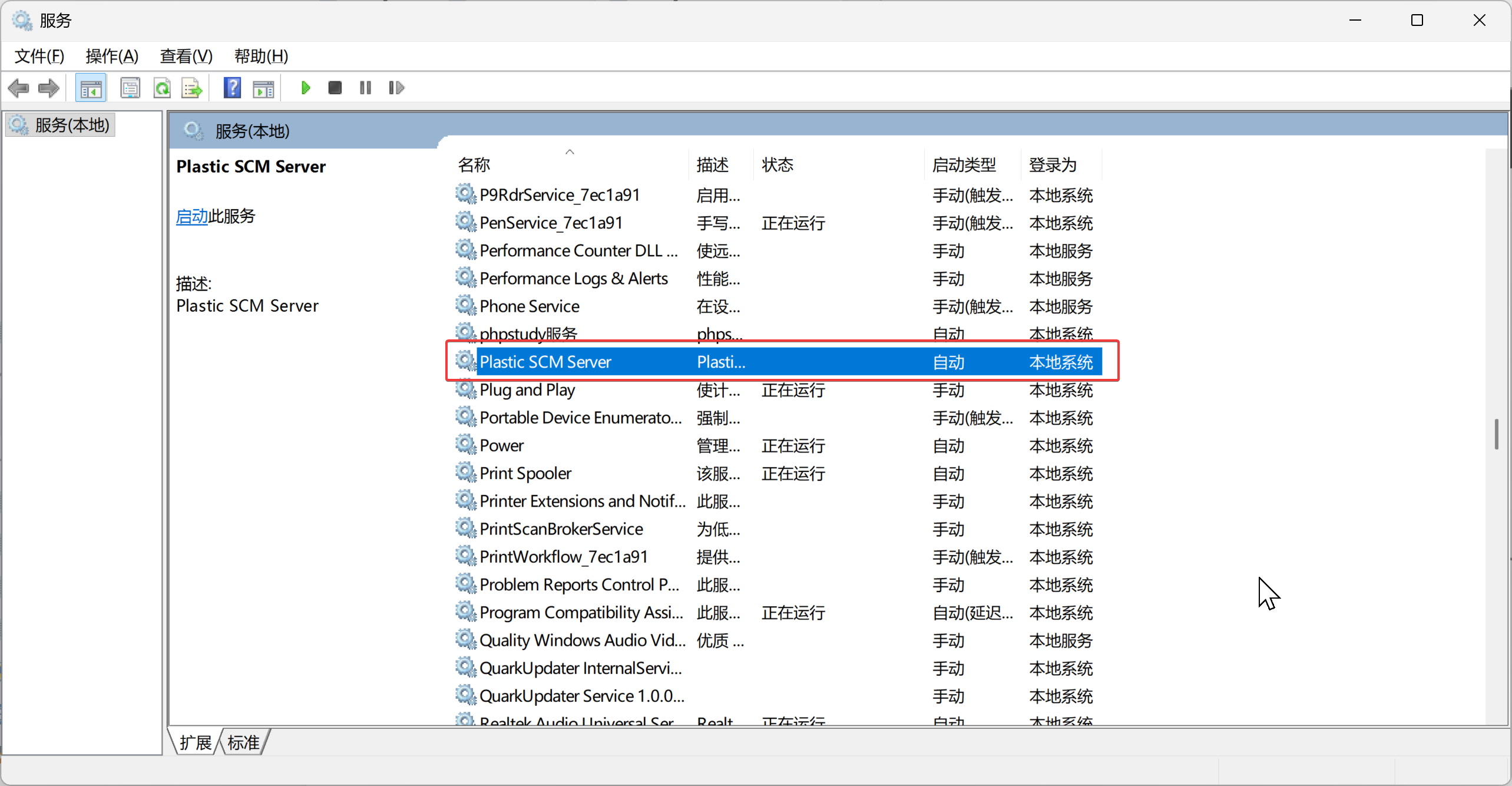The image size is (1512, 786).
Task: Switch to the 标准 tab
Action: pyautogui.click(x=243, y=742)
